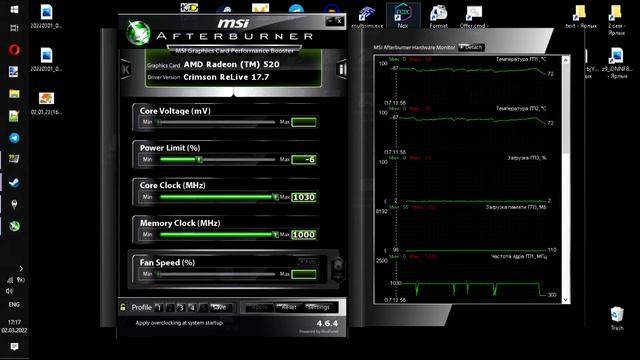Select Profile slot 2
Viewport: 640px width, 360px height.
pos(170,307)
